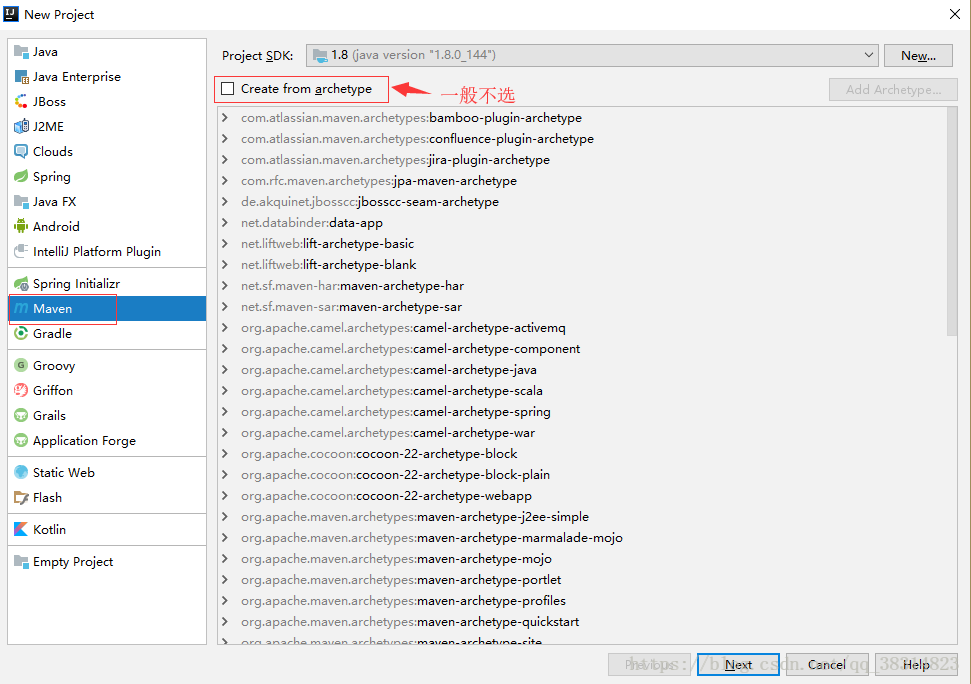The image size is (971, 684).
Task: Click the IntelliJ logo in title bar
Action: (11, 14)
